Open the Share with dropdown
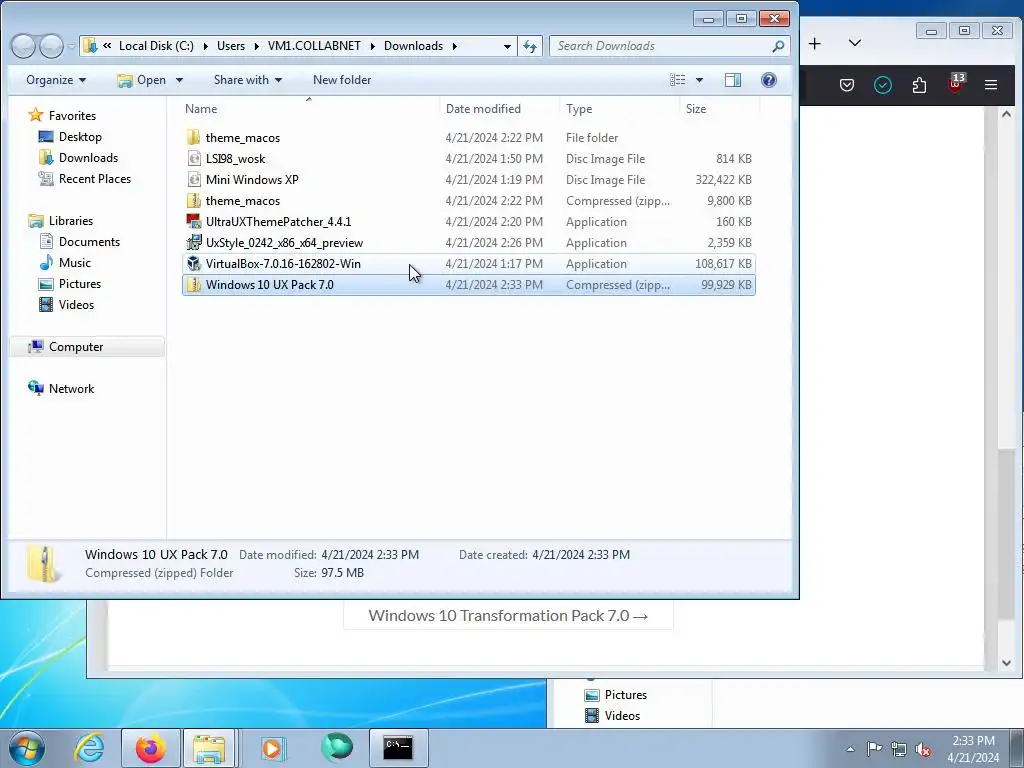 (x=248, y=80)
